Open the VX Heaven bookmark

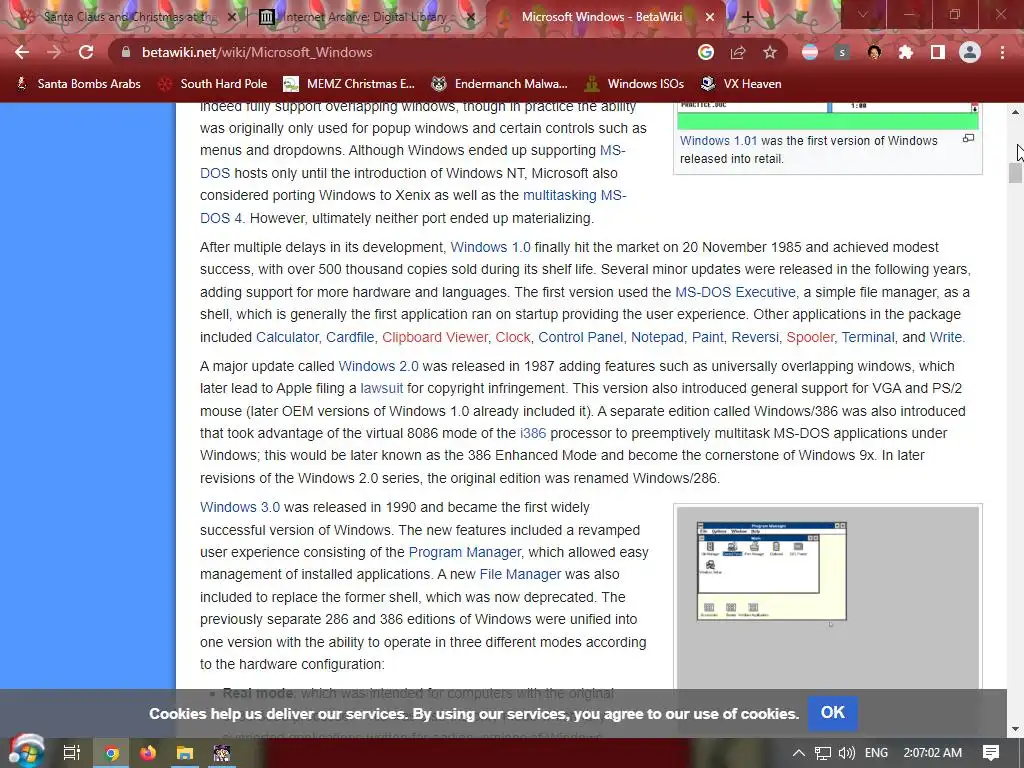click(x=741, y=84)
